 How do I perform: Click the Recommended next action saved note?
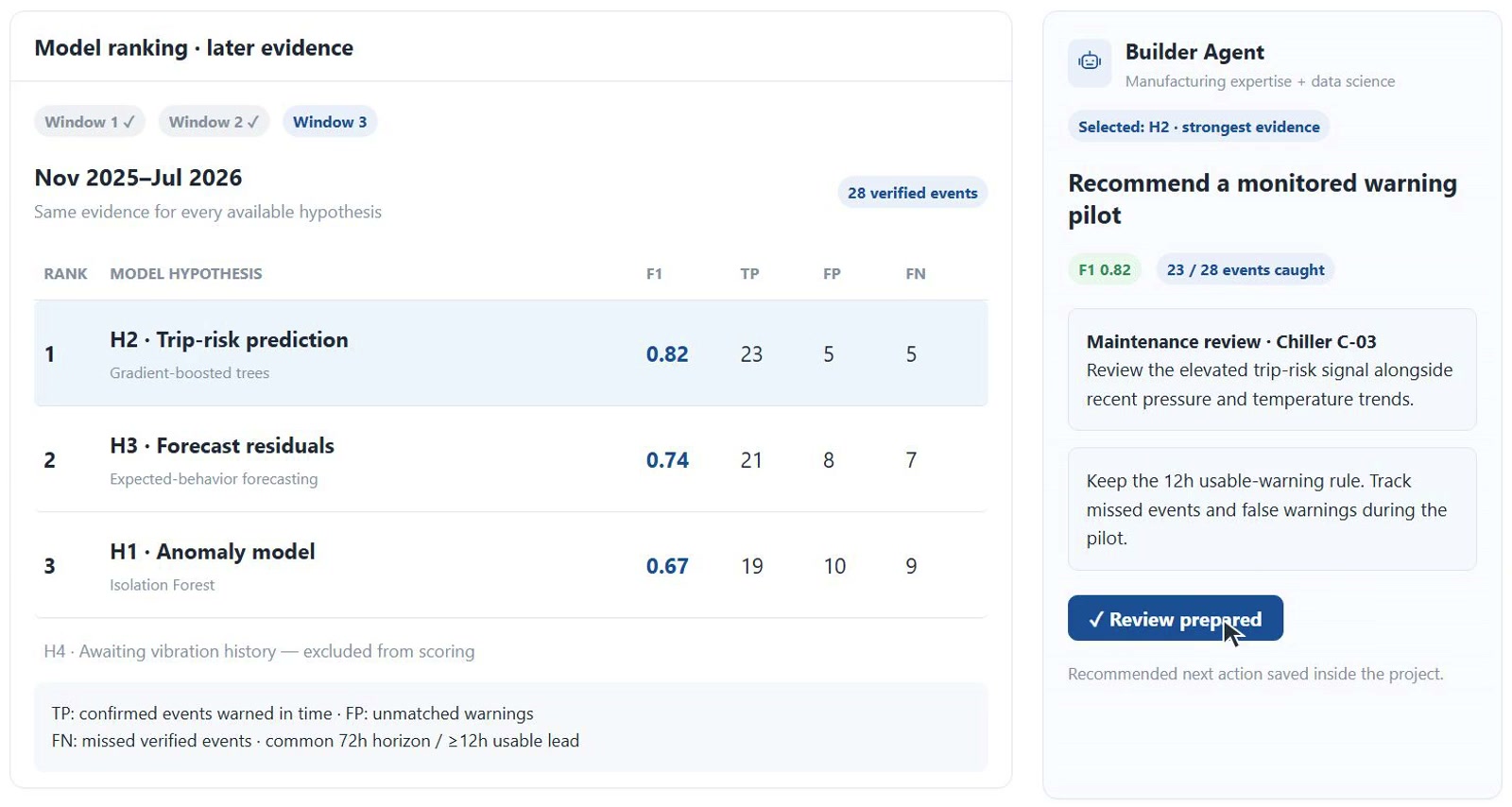1256,674
